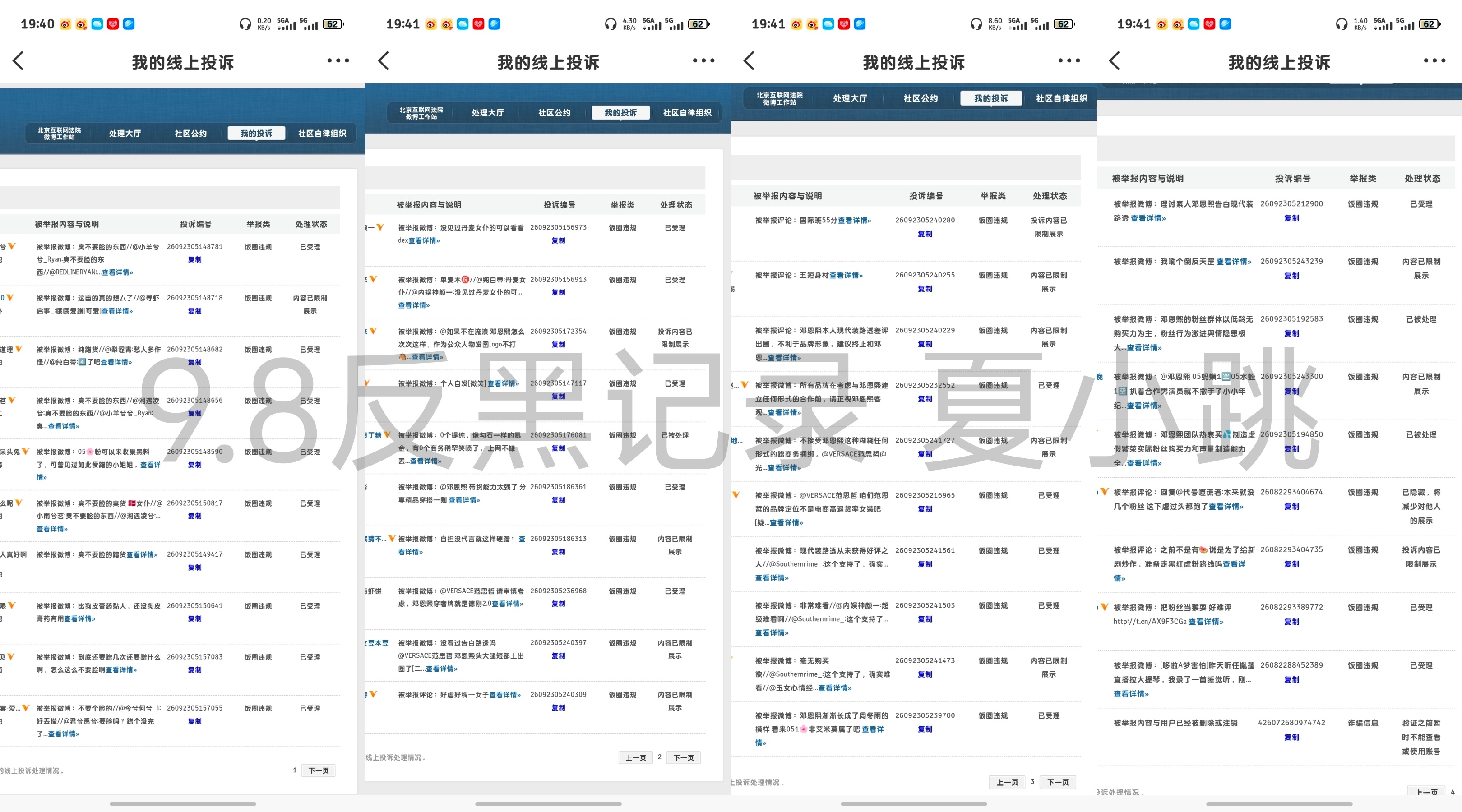Viewport: 1462px width, 812px height.
Task: Tap orange V badge beside complaint 26082293389772
Action: [1105, 607]
